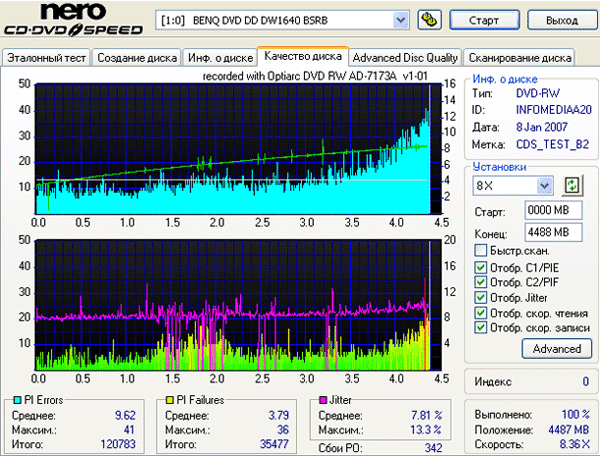Open the Advanced Disc Quality tab
This screenshot has height=456, width=600.
406,57
